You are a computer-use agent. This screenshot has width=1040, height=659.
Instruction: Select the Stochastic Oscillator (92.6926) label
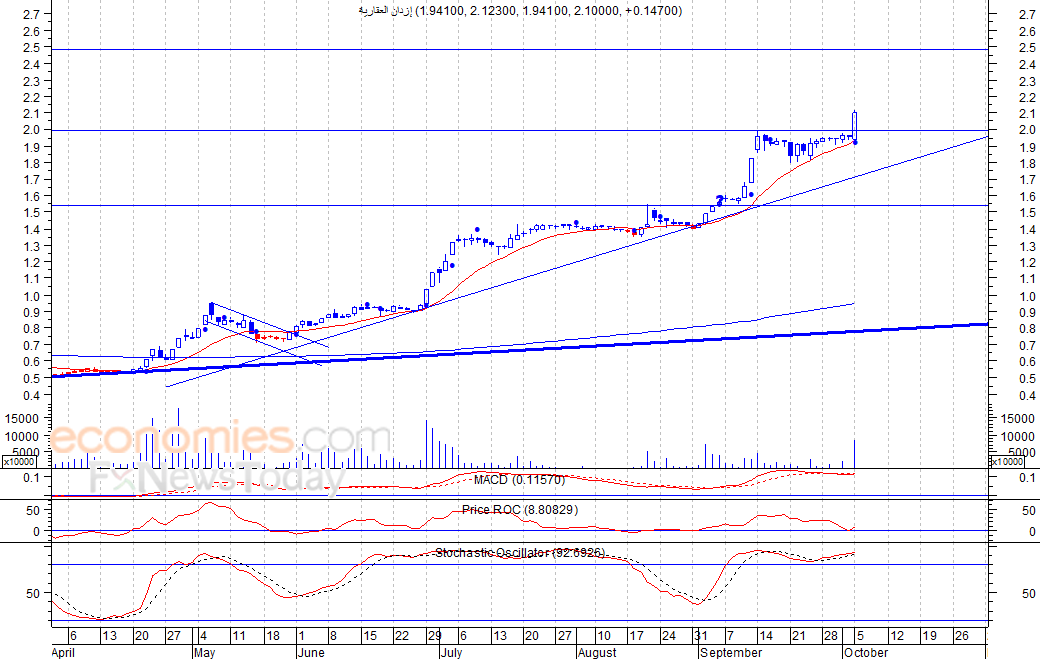coord(520,552)
